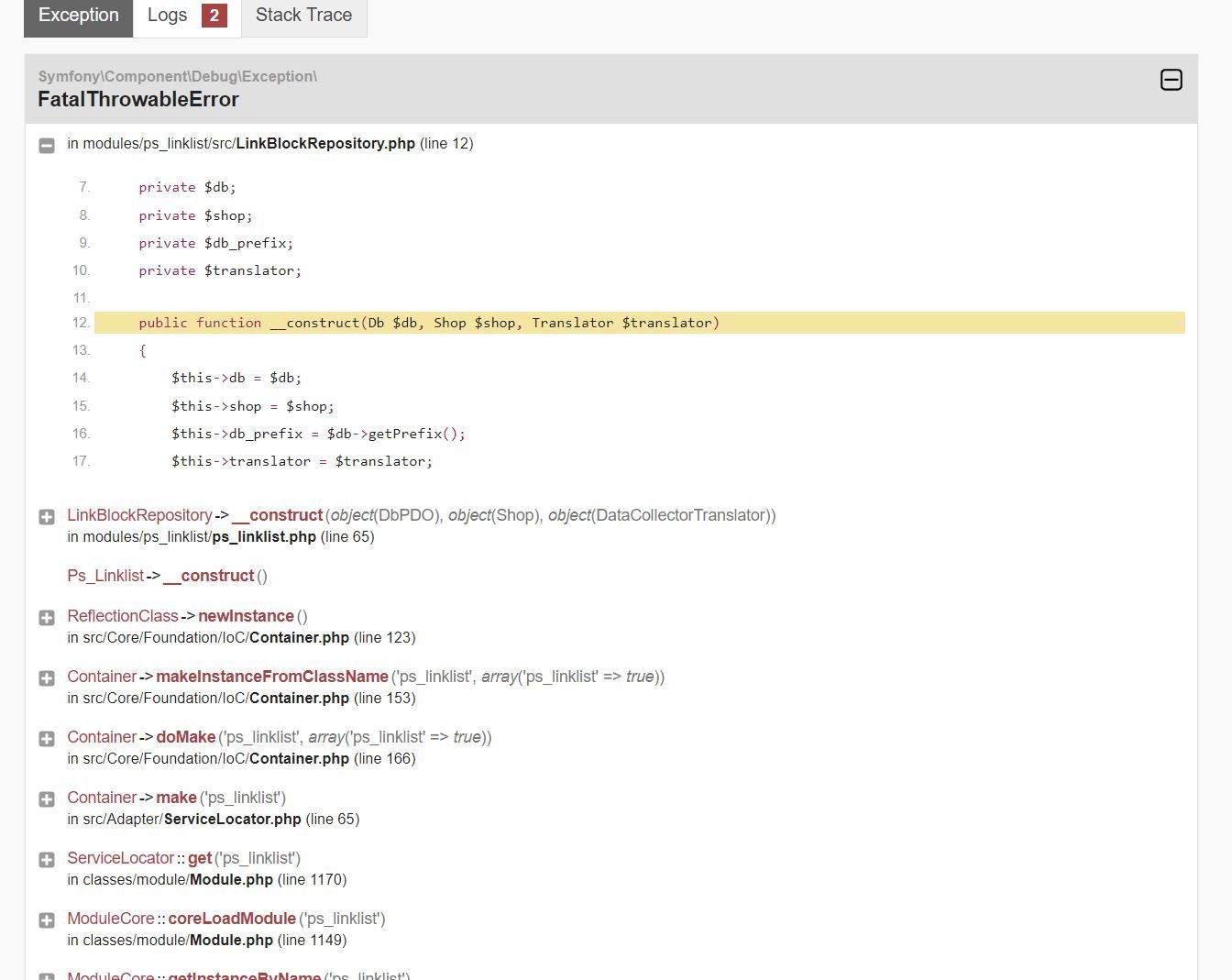Click code line '$this->translator = $translator;'
Screen dimensions: 1232x980
coord(302,461)
